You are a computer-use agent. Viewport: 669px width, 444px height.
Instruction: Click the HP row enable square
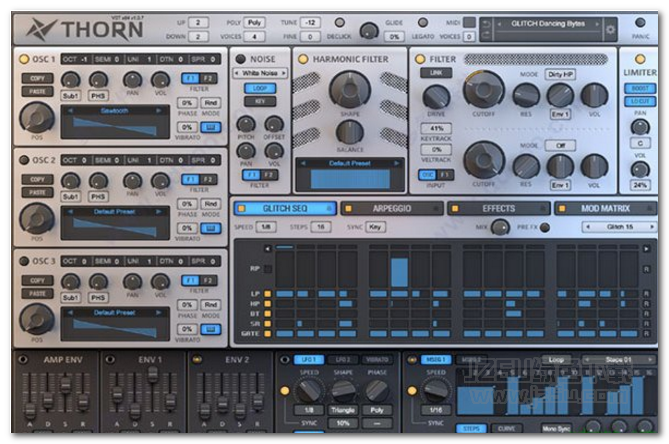[x=268, y=304]
